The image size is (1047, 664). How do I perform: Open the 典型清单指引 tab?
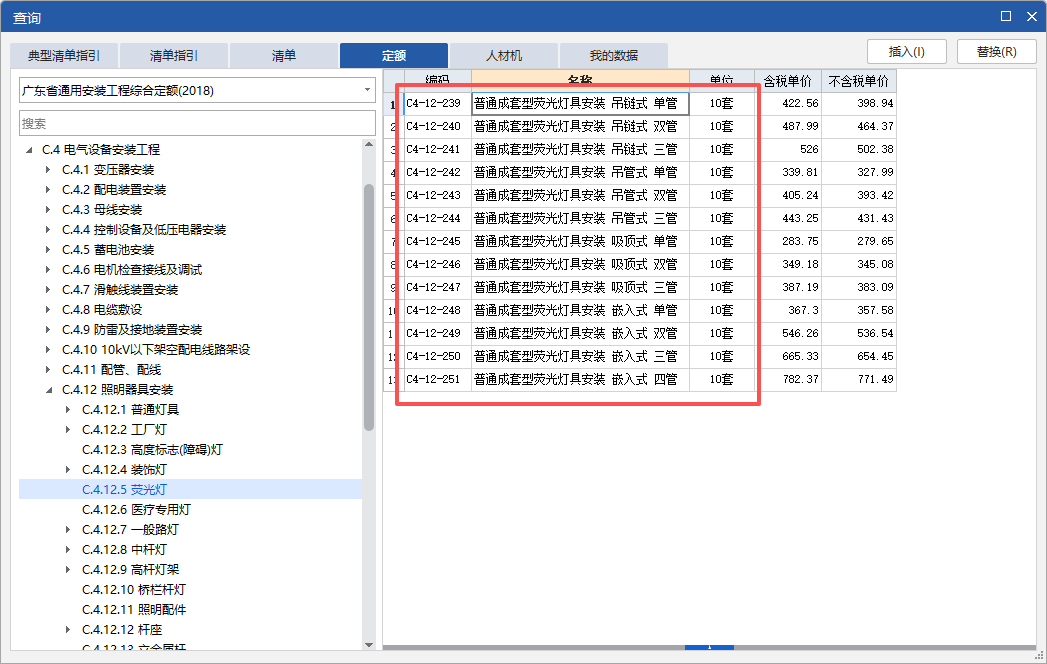click(64, 55)
